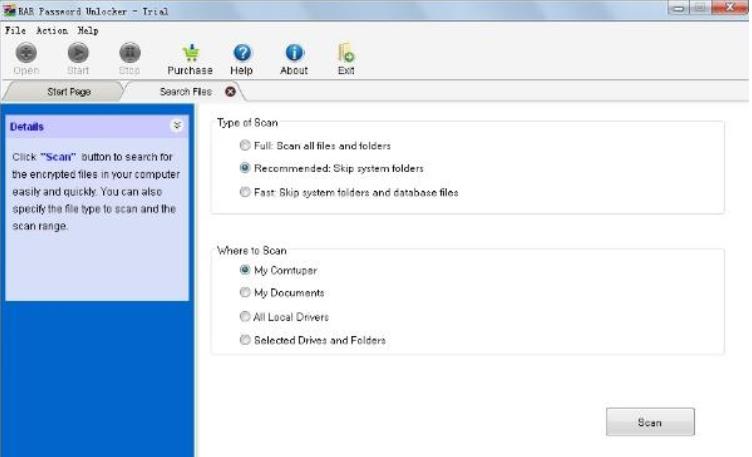Viewport: 752px width, 457px height.
Task: Open the About info icon
Action: click(294, 53)
